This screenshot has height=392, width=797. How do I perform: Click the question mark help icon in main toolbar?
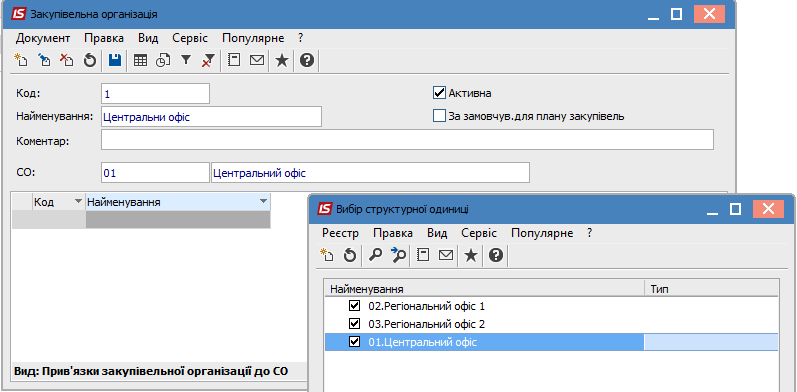[x=307, y=61]
